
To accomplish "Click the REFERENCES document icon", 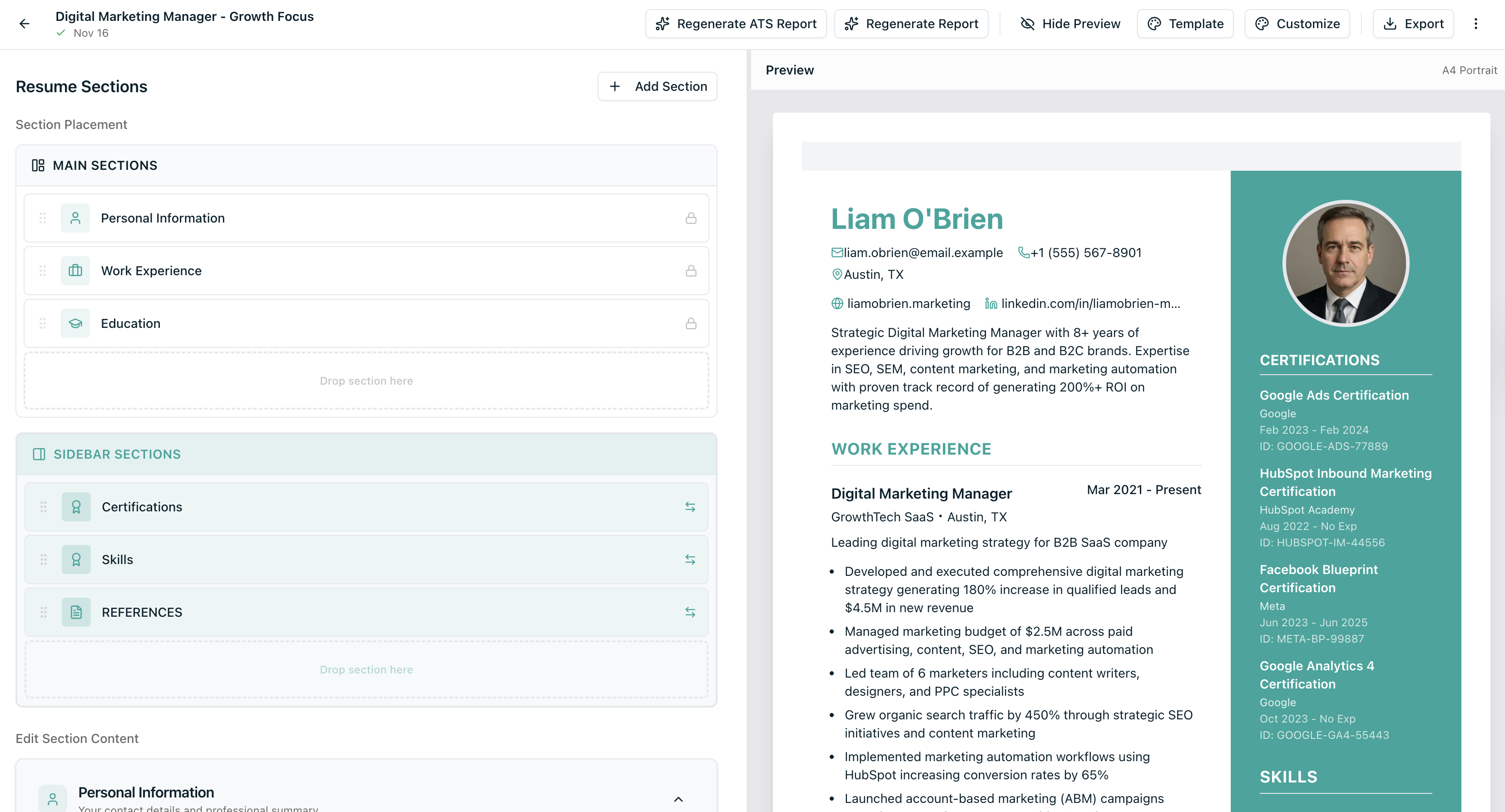I will click(x=76, y=612).
